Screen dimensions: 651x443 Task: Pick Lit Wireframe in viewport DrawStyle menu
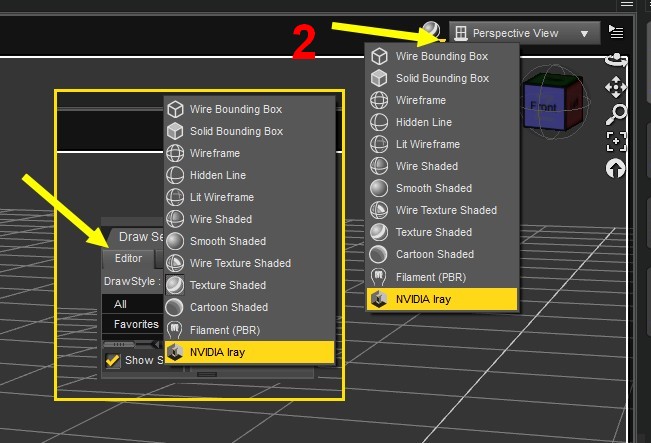click(x=443, y=144)
